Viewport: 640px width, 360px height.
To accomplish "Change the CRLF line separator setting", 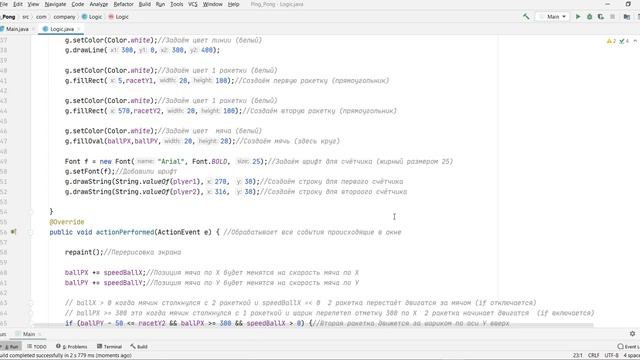I will [x=593, y=356].
